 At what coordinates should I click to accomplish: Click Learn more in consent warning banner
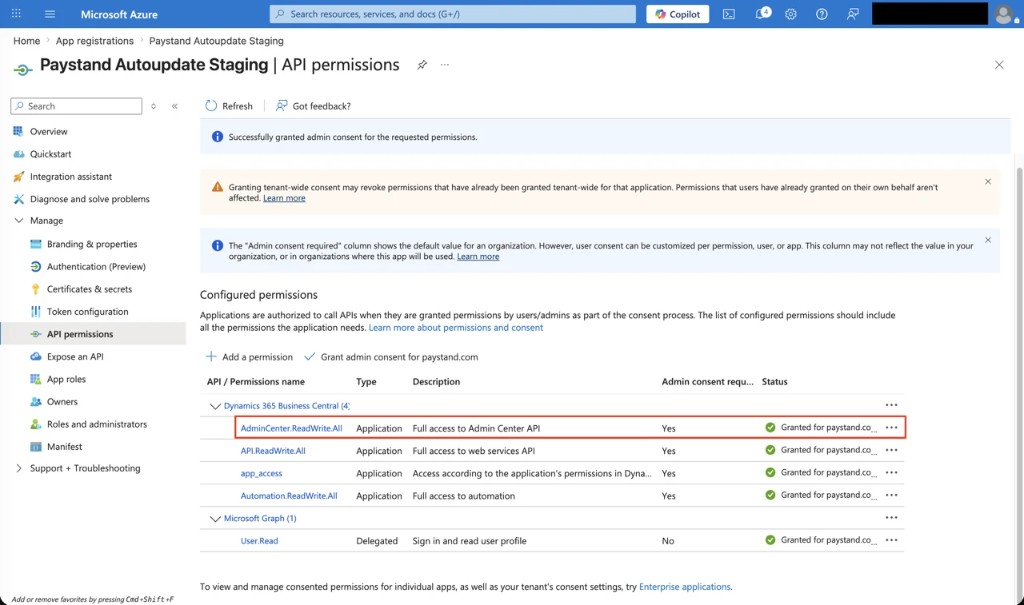pos(284,198)
